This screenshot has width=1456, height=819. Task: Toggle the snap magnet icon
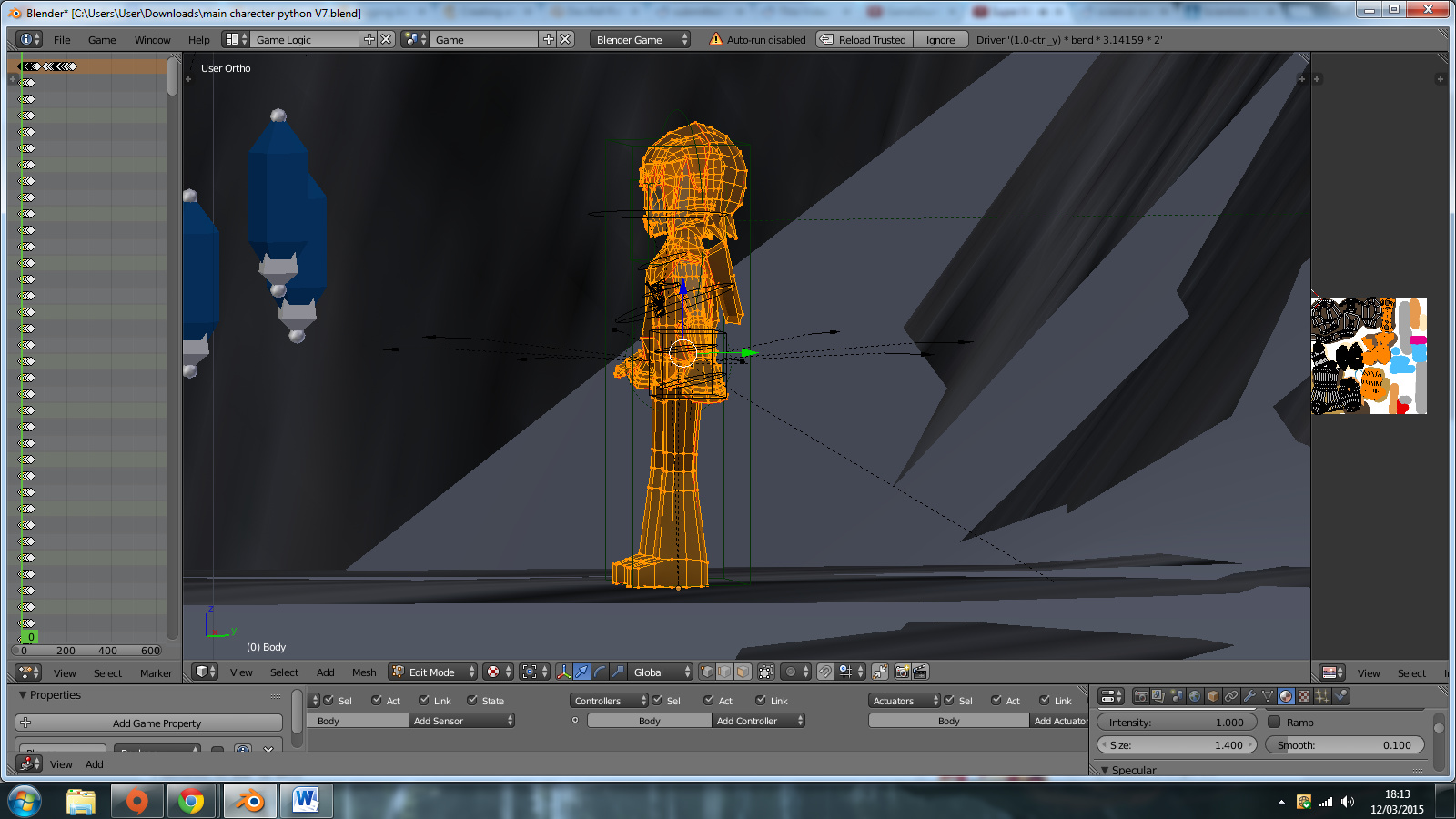tap(825, 672)
